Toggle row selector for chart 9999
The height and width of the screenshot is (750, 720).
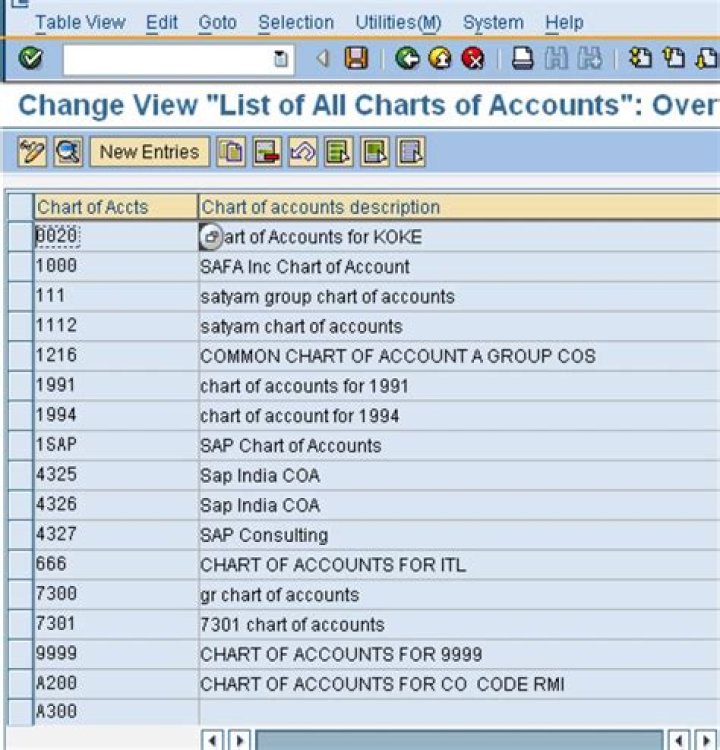point(20,654)
